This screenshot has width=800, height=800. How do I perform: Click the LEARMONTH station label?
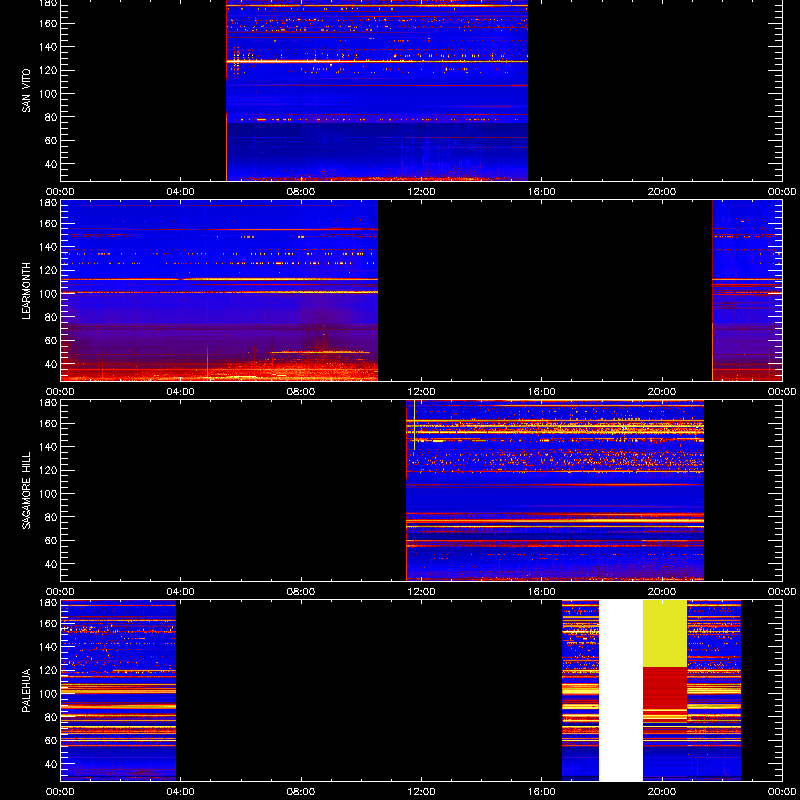[26, 291]
